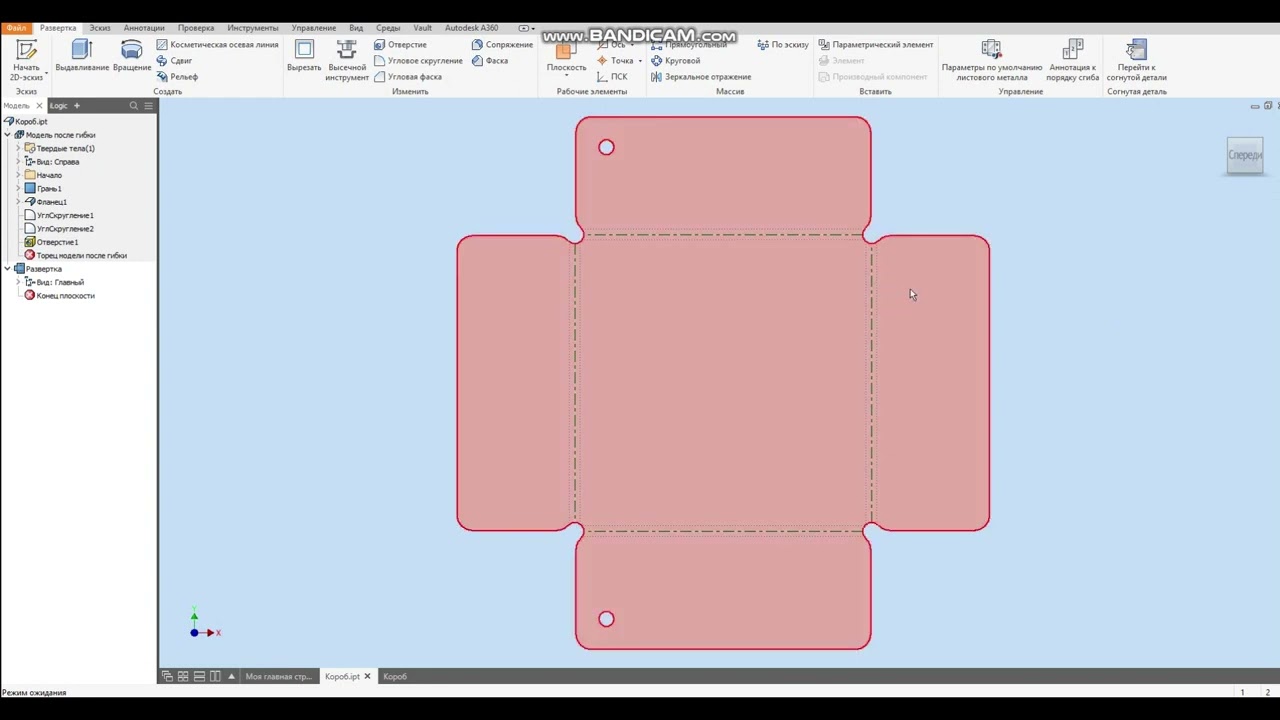Click Перейти к согнутой детали button
This screenshot has height=720, width=1280.
tap(1136, 60)
